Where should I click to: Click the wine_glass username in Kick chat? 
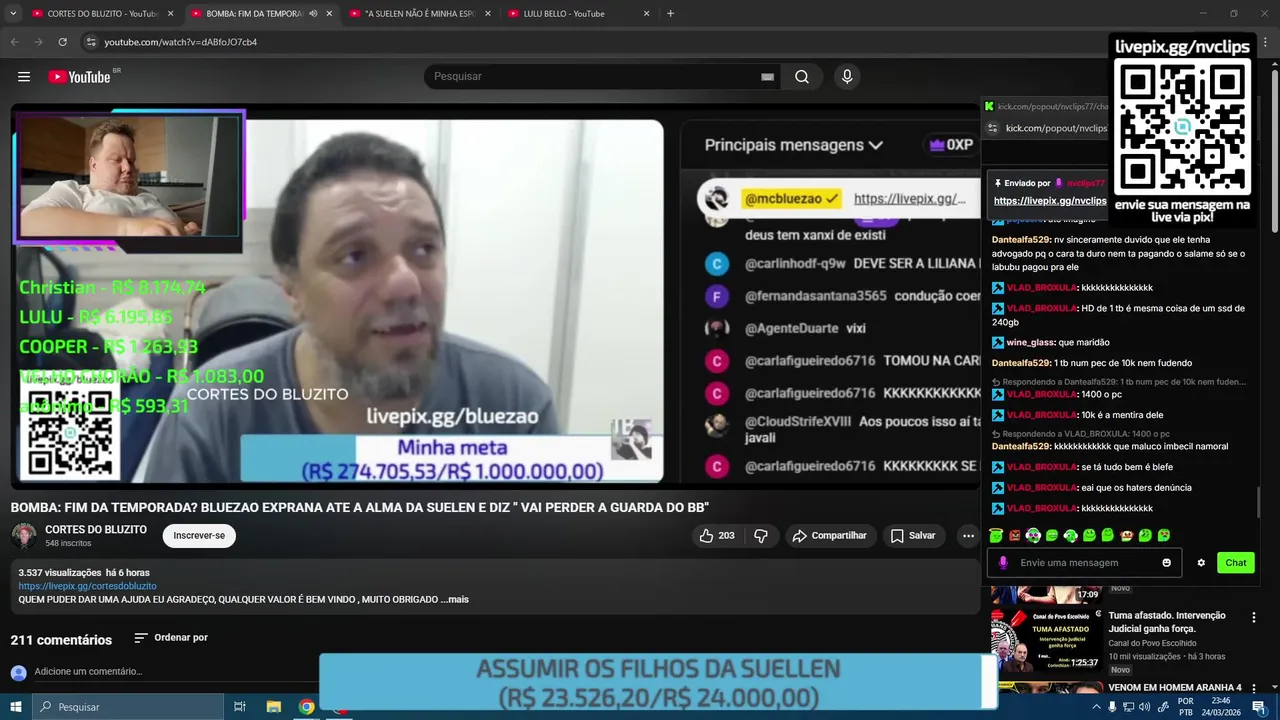(1031, 342)
